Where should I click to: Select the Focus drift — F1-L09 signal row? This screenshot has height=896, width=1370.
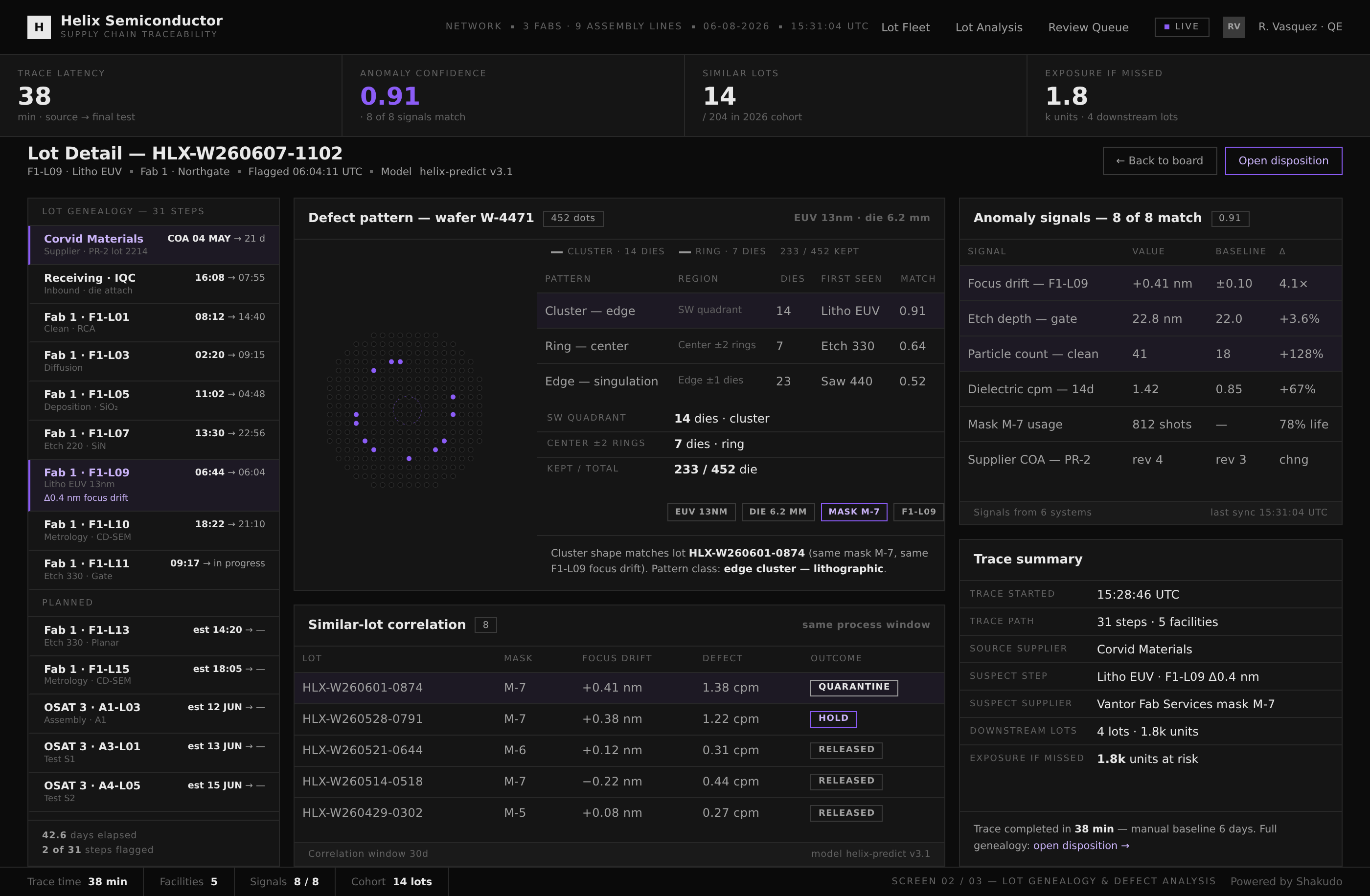point(1150,284)
